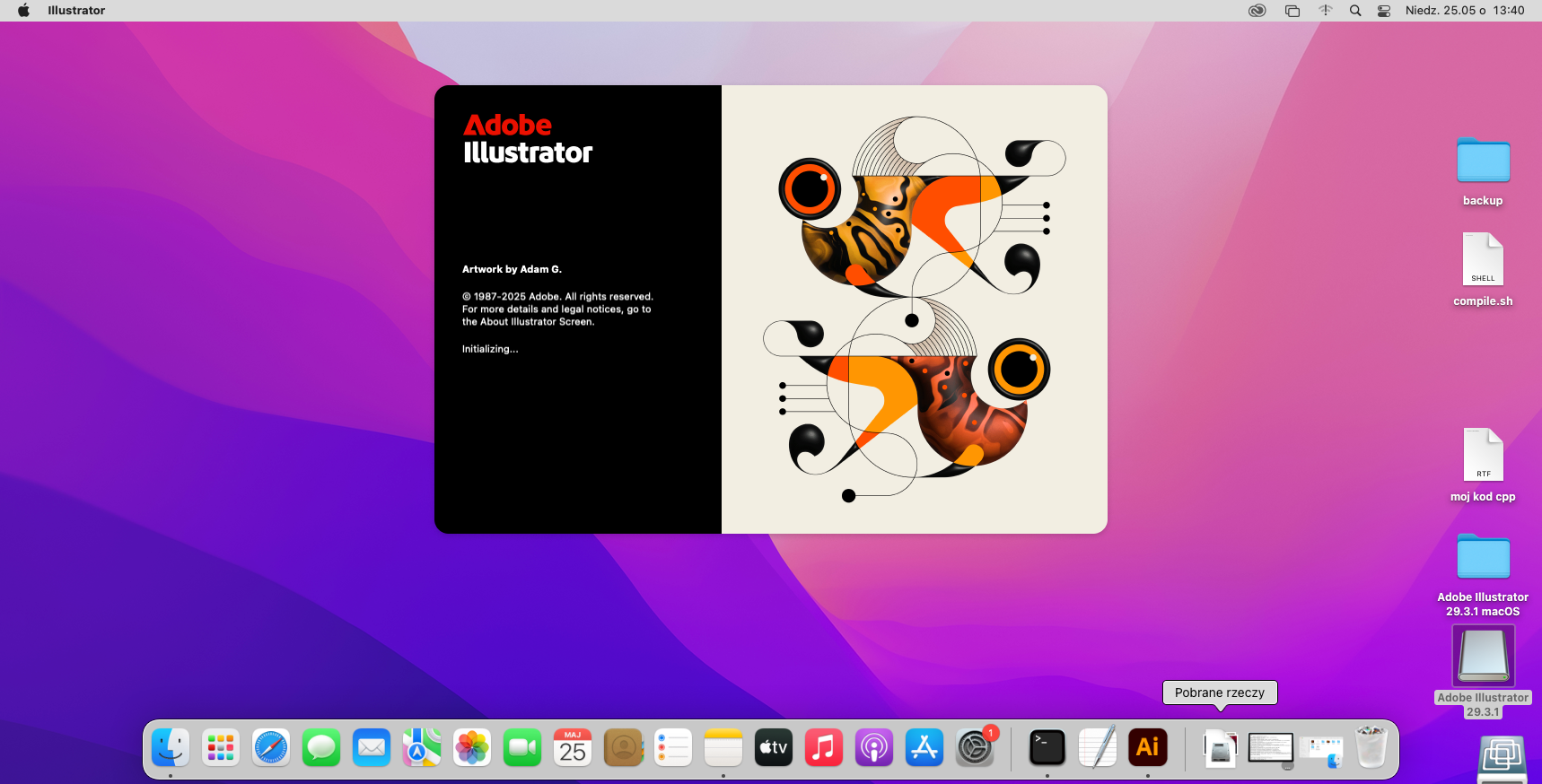Switch to Terminal in the Dock
1542x784 pixels.
(x=1047, y=747)
